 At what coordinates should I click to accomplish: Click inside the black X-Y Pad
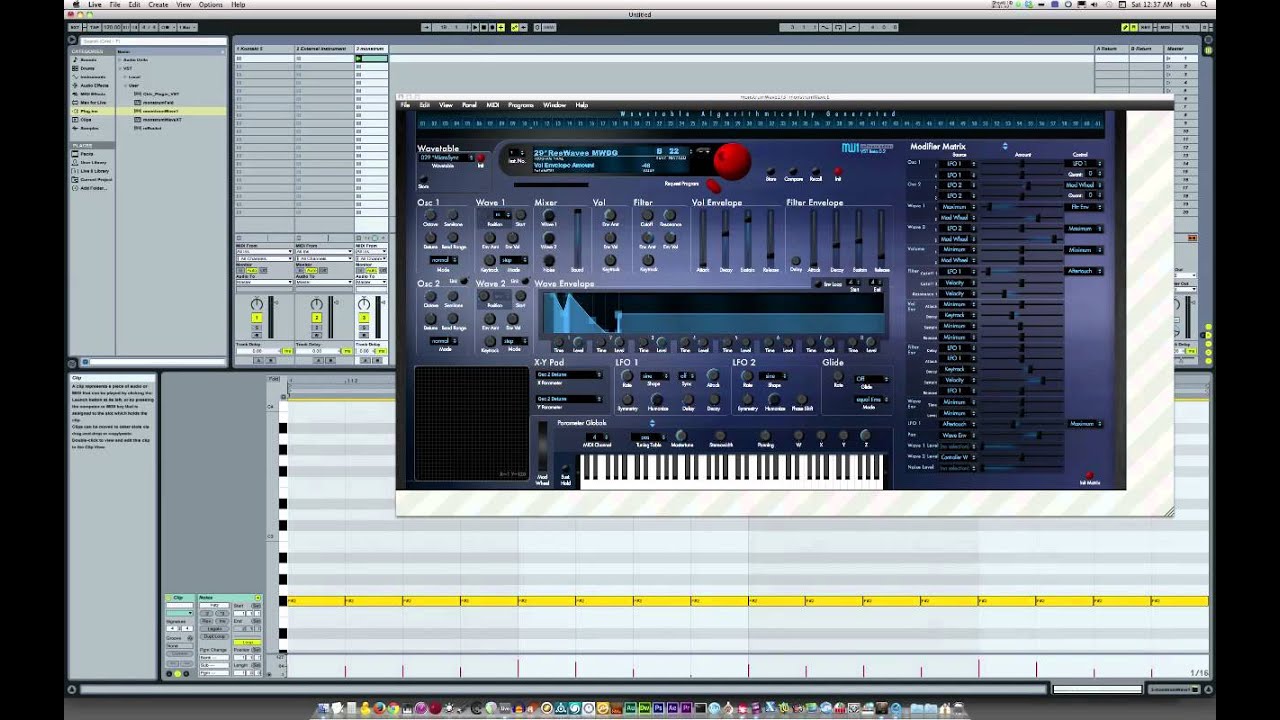coord(472,423)
